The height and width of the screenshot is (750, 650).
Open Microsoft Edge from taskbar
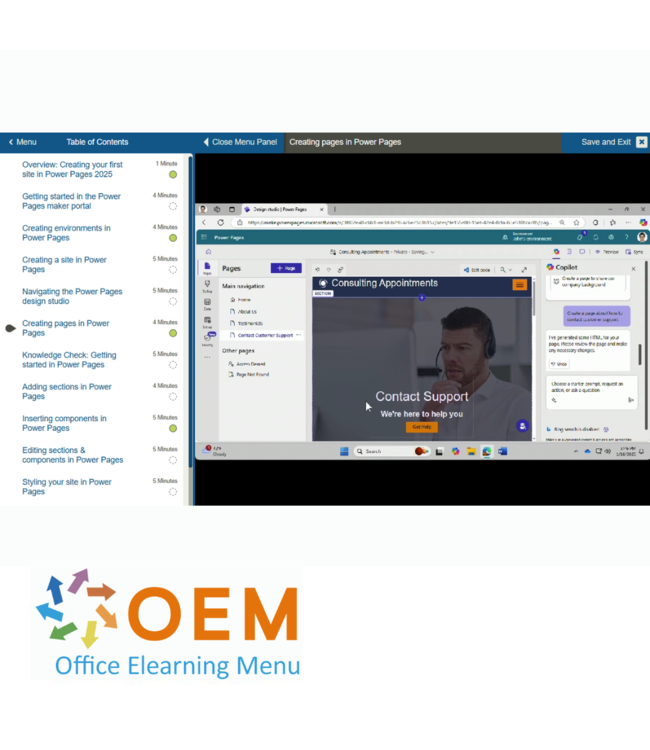pos(487,451)
